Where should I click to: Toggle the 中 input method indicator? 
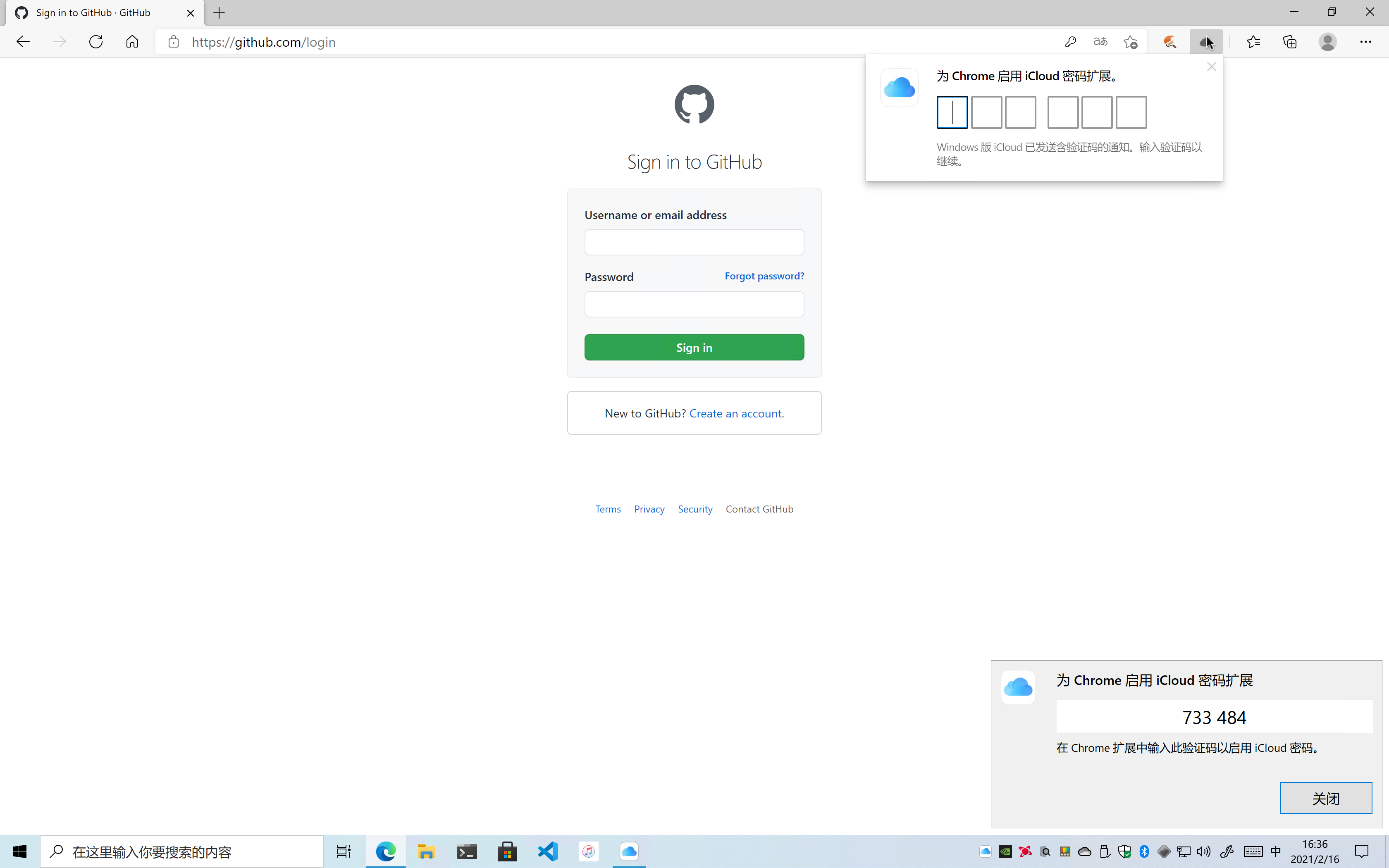[1276, 852]
